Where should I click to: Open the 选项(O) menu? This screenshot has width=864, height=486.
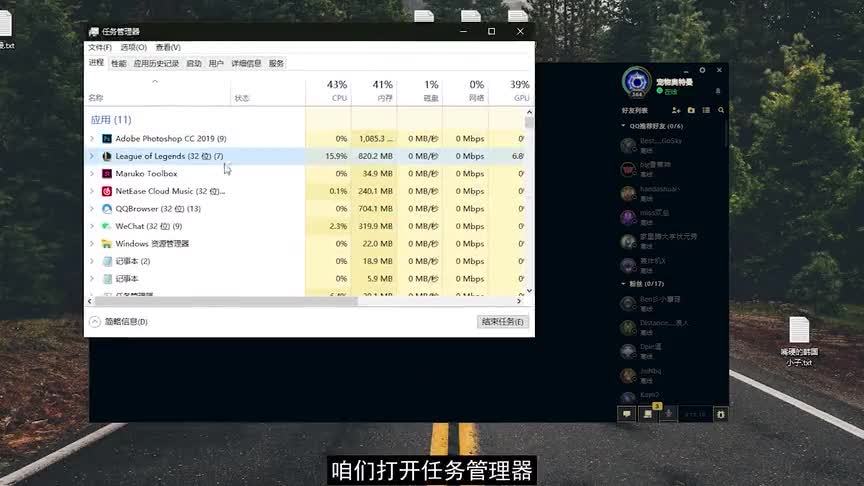pyautogui.click(x=133, y=47)
